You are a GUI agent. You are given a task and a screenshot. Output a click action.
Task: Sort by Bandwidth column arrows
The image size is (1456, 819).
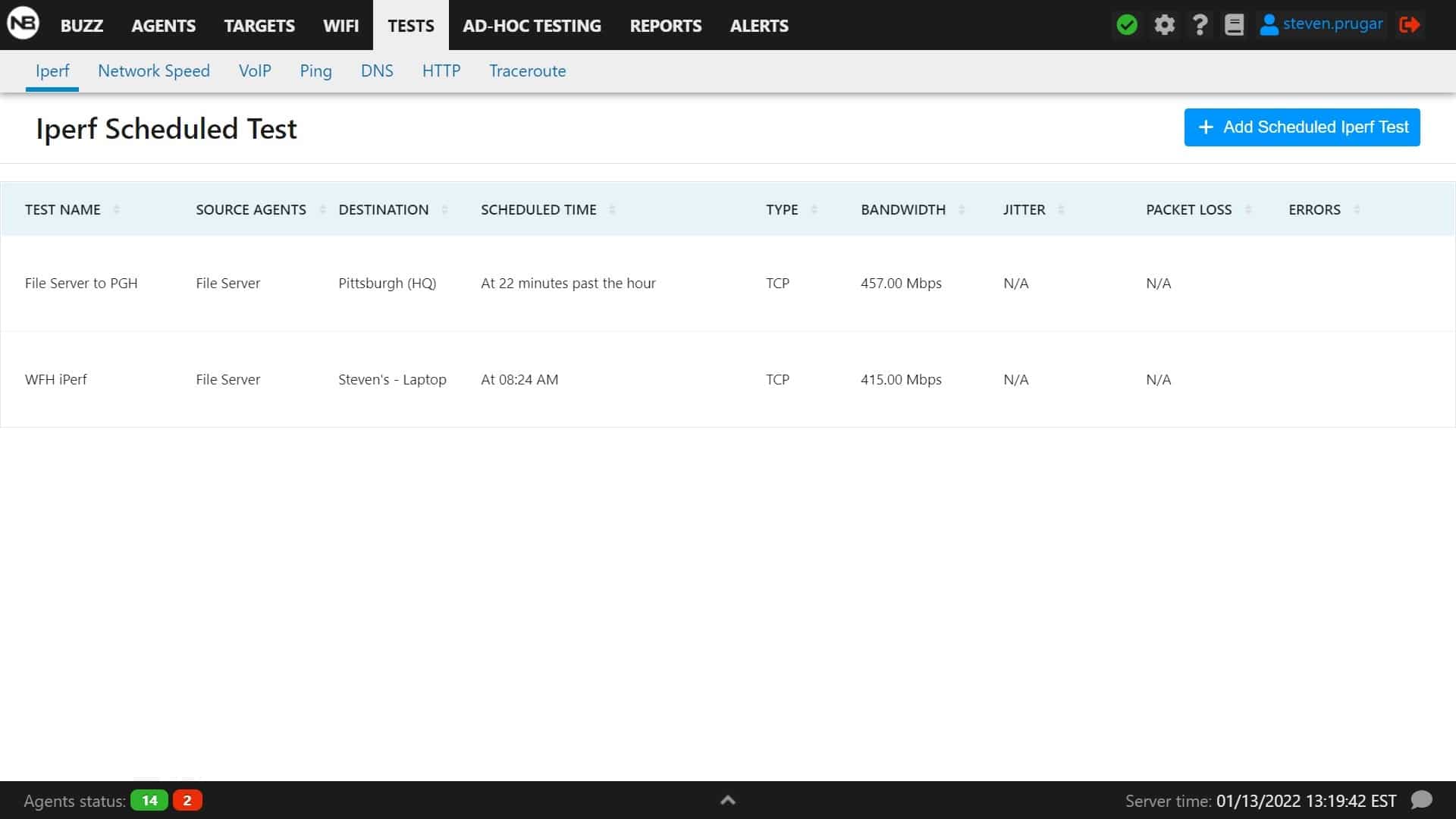pos(962,209)
